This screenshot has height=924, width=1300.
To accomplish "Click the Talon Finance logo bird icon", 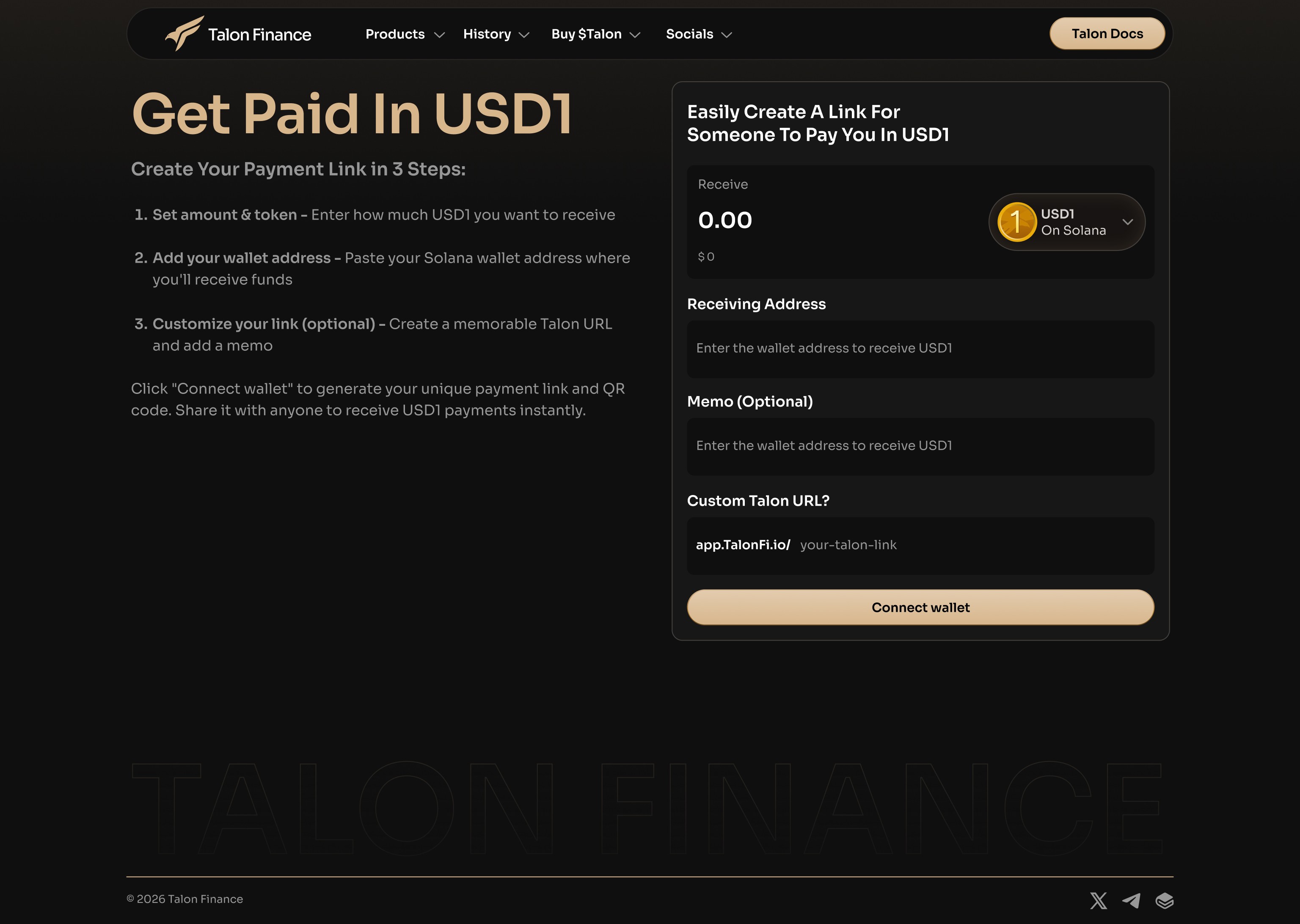I will [185, 33].
